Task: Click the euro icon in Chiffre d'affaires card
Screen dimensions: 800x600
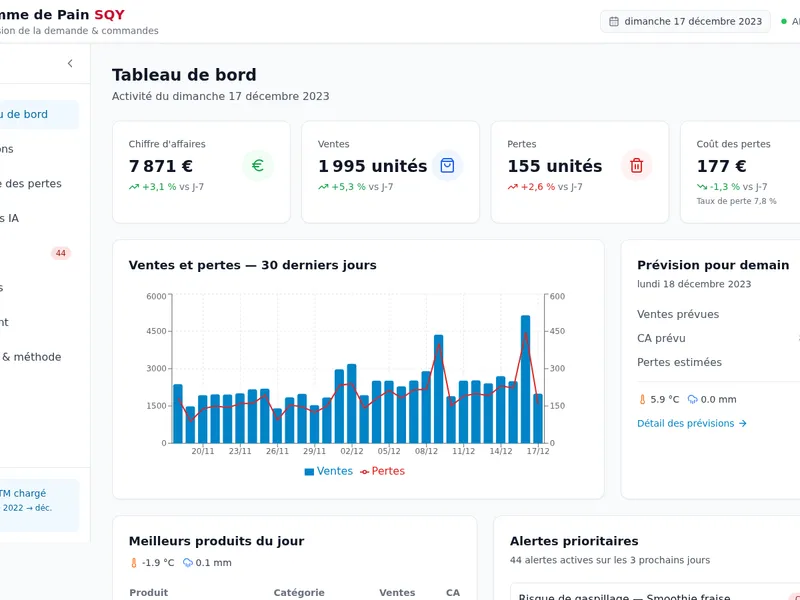Action: (258, 165)
